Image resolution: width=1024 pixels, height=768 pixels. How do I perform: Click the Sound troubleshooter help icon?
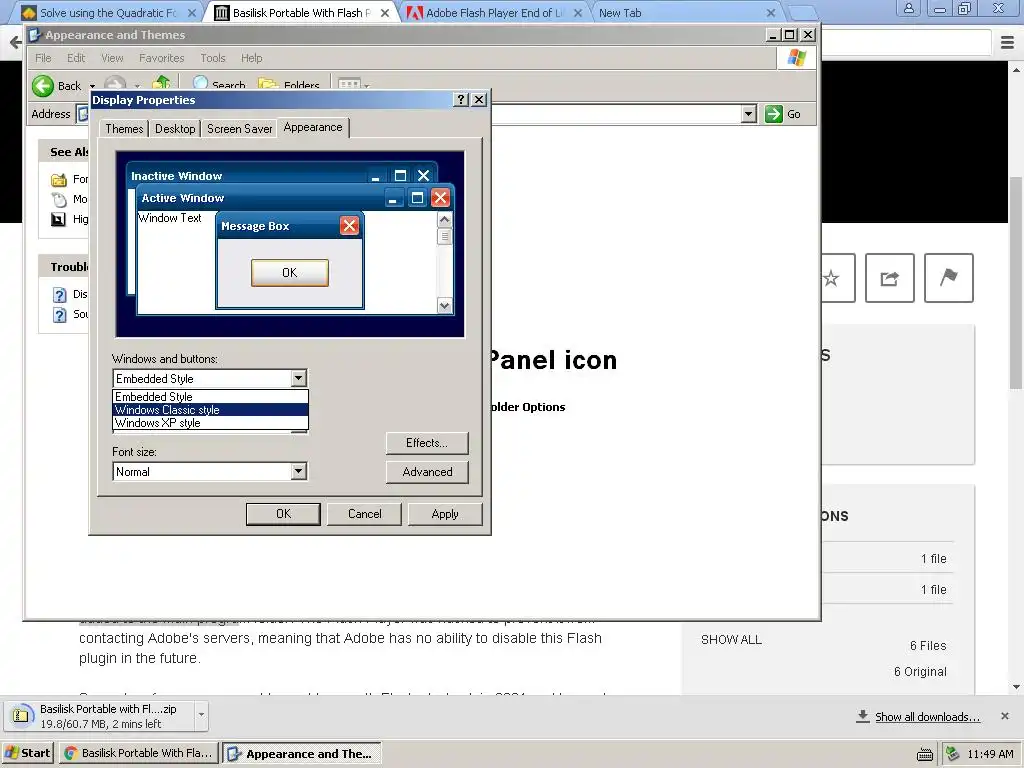pos(59,315)
